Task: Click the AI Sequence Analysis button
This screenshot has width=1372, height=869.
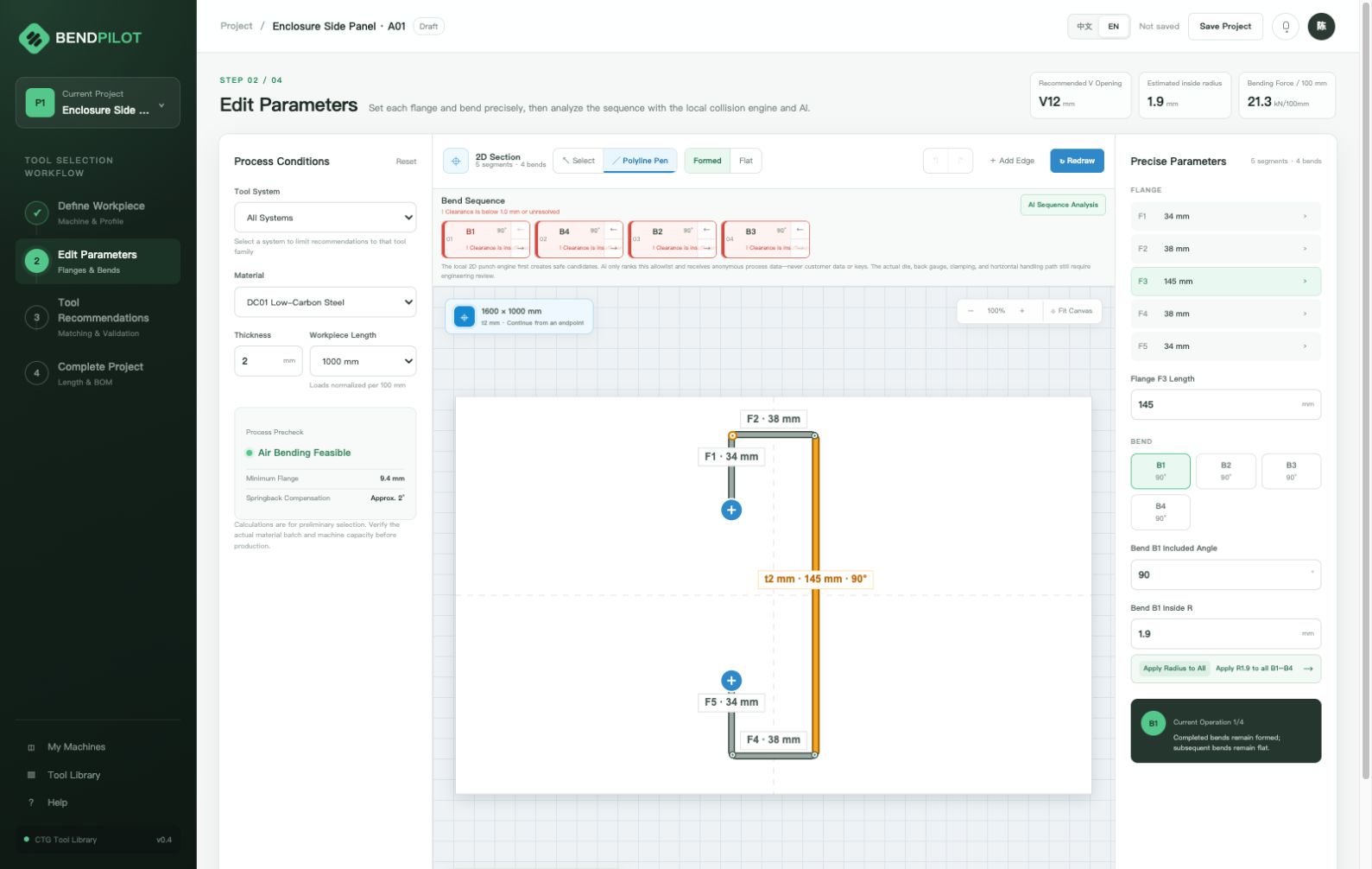Action: pos(1063,205)
